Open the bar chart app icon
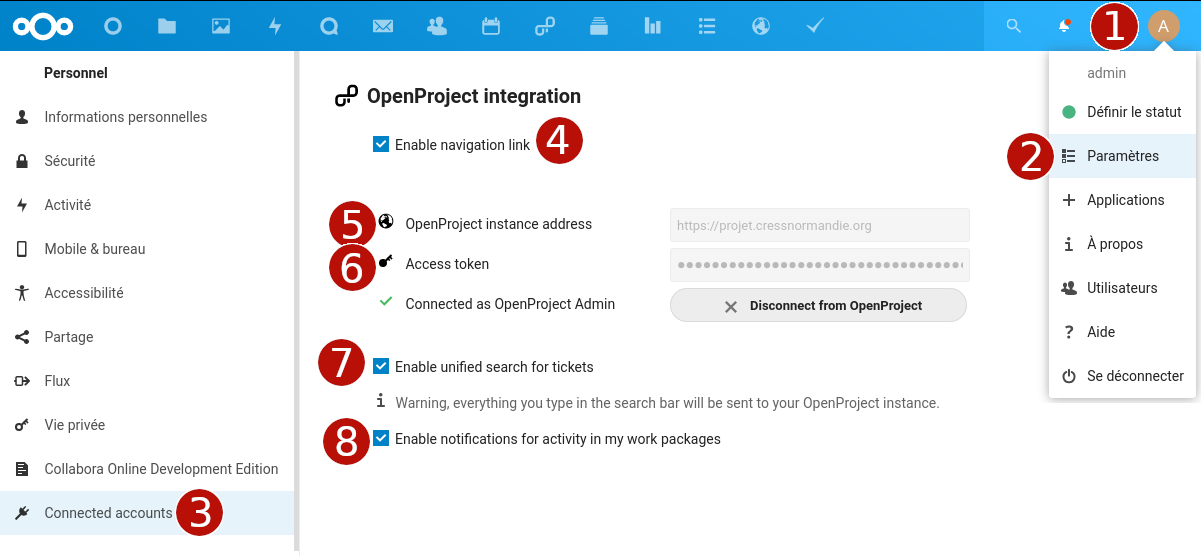This screenshot has height=556, width=1204. 653,26
